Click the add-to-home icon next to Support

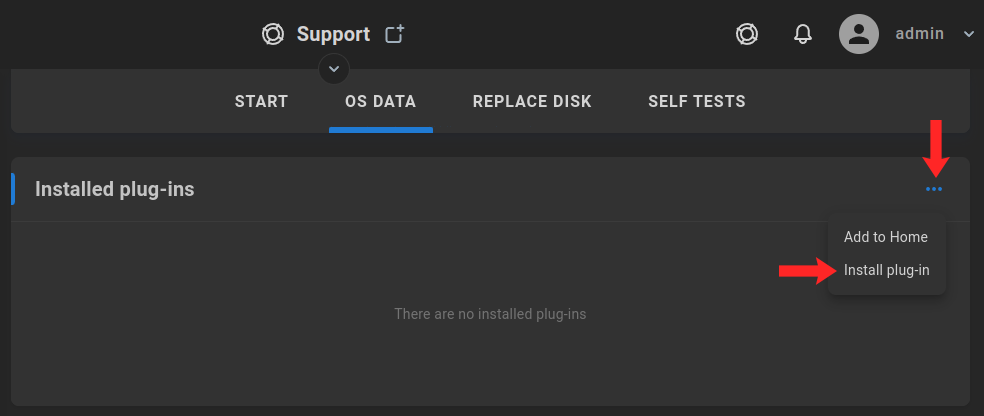[395, 34]
